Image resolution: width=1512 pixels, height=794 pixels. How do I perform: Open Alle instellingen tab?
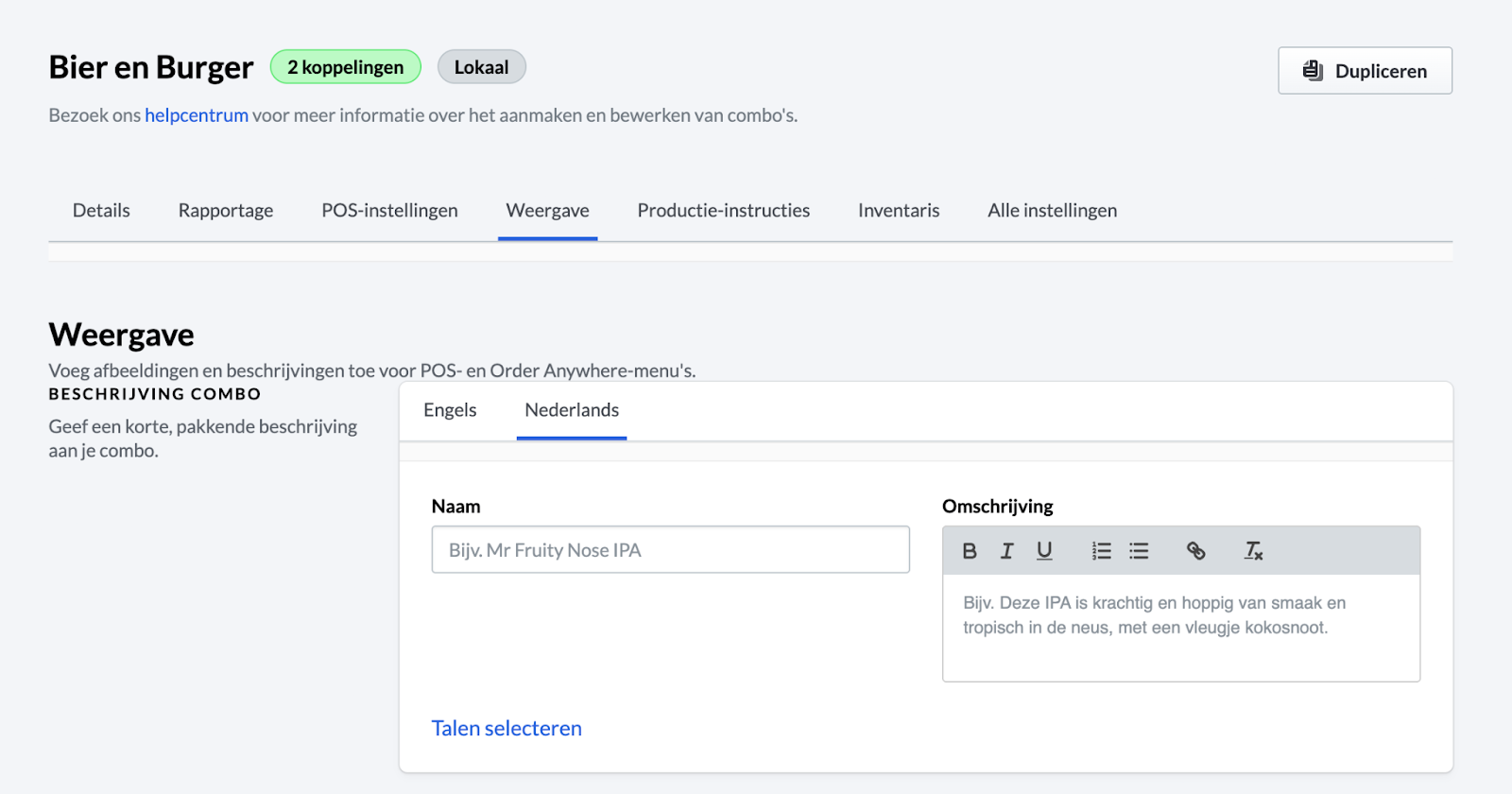pyautogui.click(x=1052, y=211)
